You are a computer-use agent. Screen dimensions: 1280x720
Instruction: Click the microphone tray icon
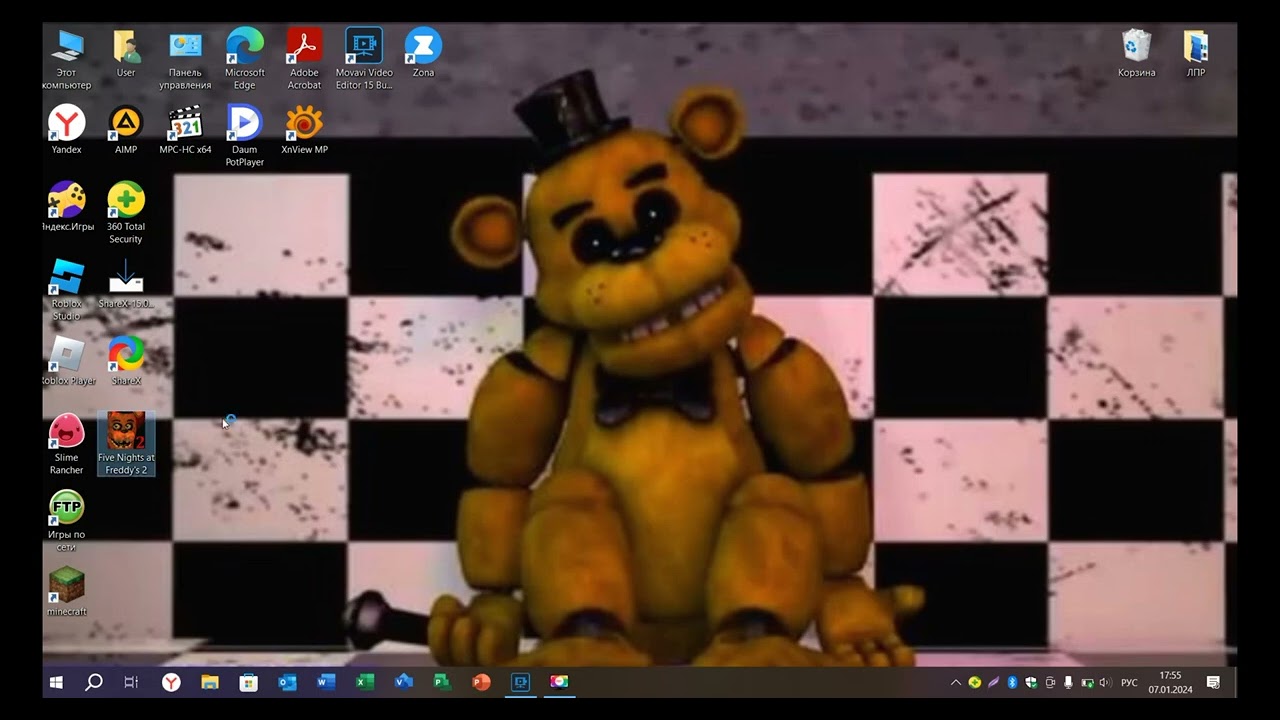[1068, 683]
